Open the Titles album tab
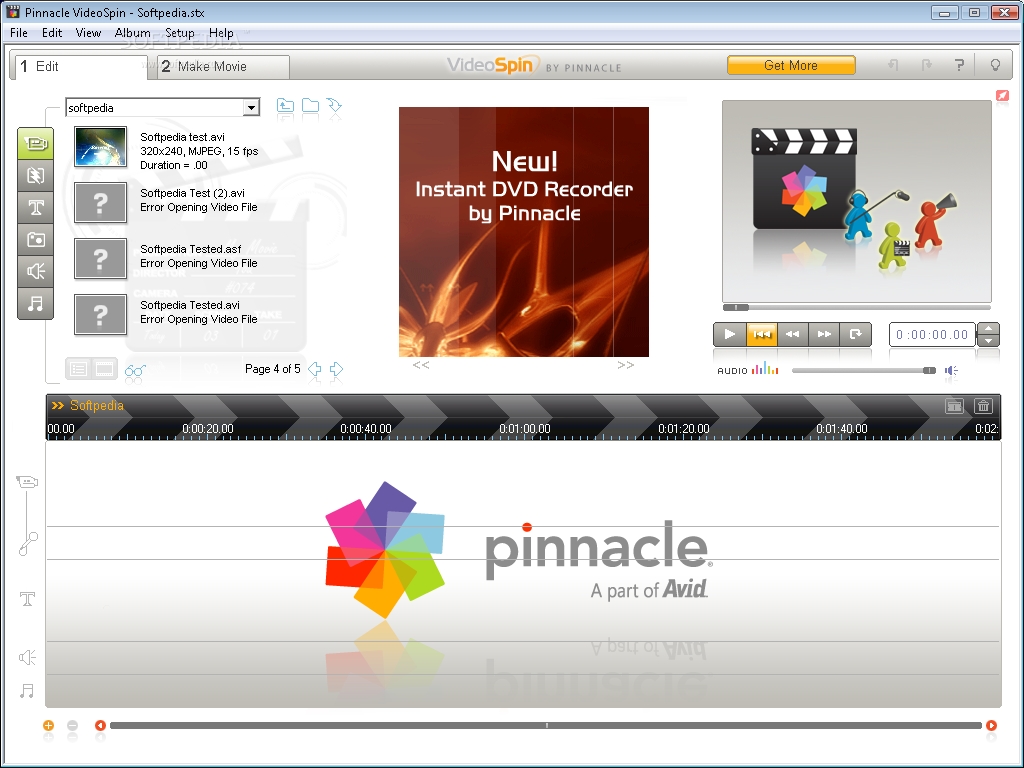This screenshot has width=1024, height=768. 35,208
